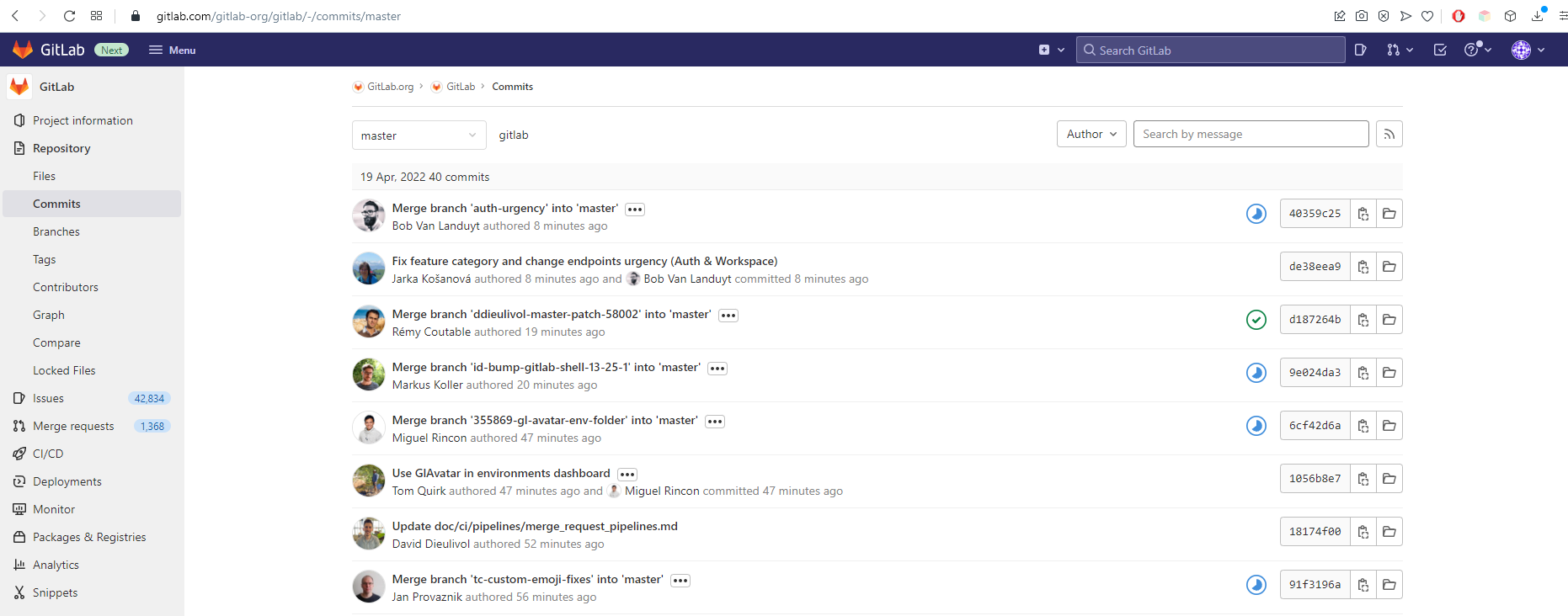Copy commit SHA d187264b
This screenshot has width=1568, height=616.
tap(1363, 320)
